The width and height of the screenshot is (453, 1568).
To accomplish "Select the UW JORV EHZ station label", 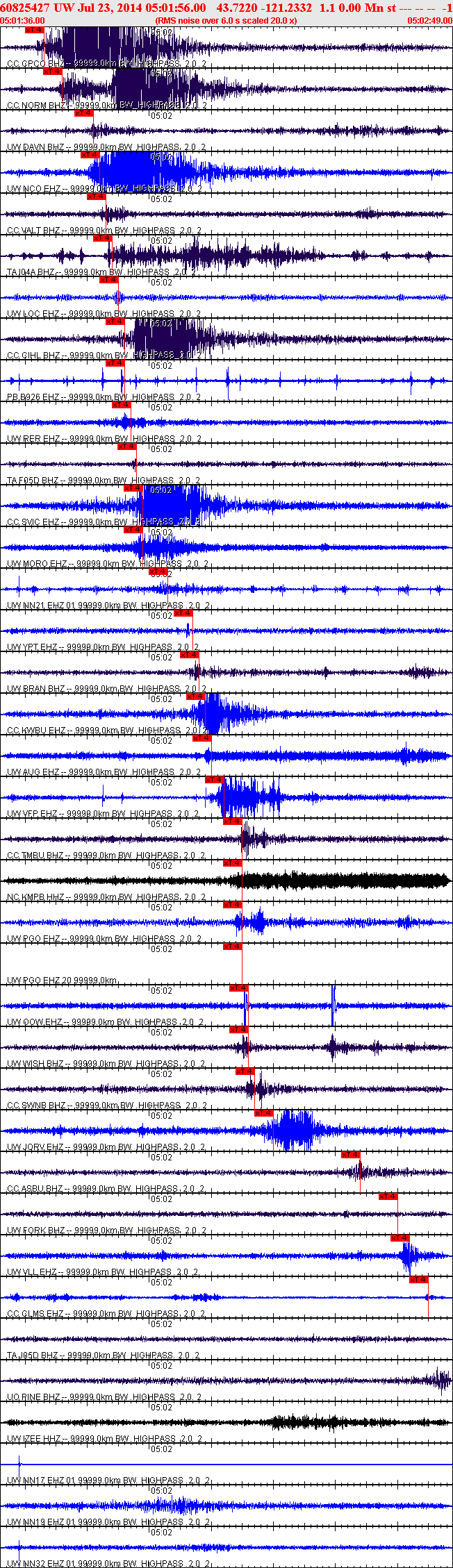I will point(106,1147).
